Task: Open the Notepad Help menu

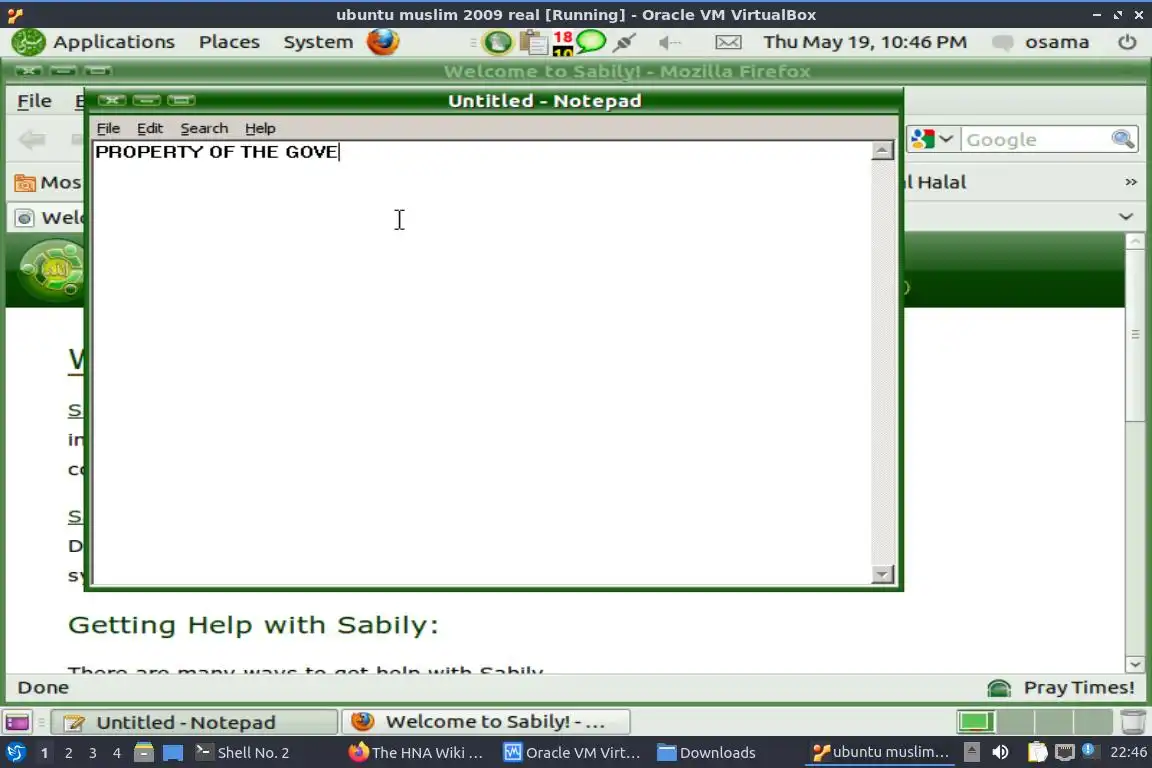Action: click(260, 129)
